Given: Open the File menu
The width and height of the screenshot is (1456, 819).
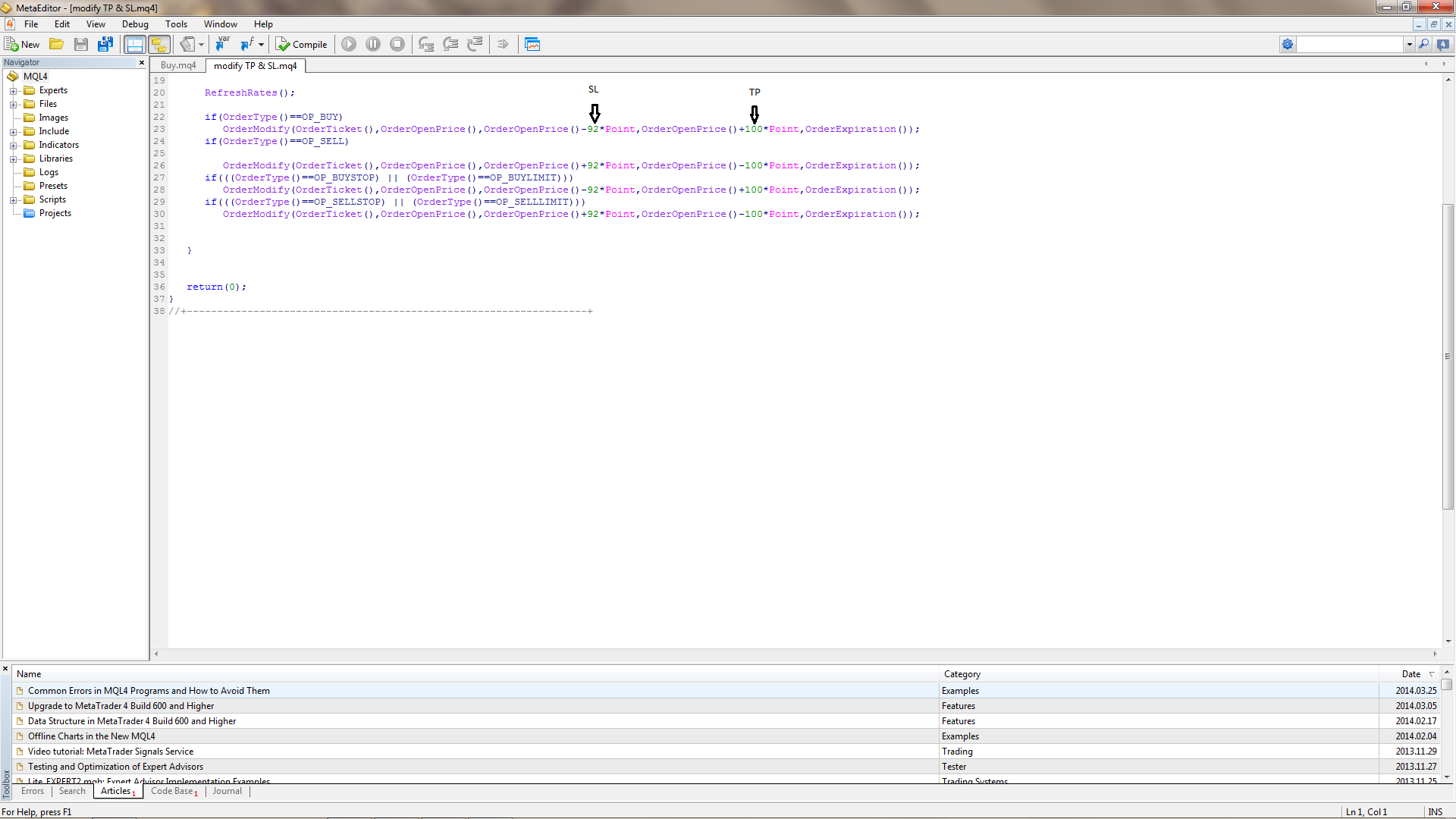Looking at the screenshot, I should [31, 24].
